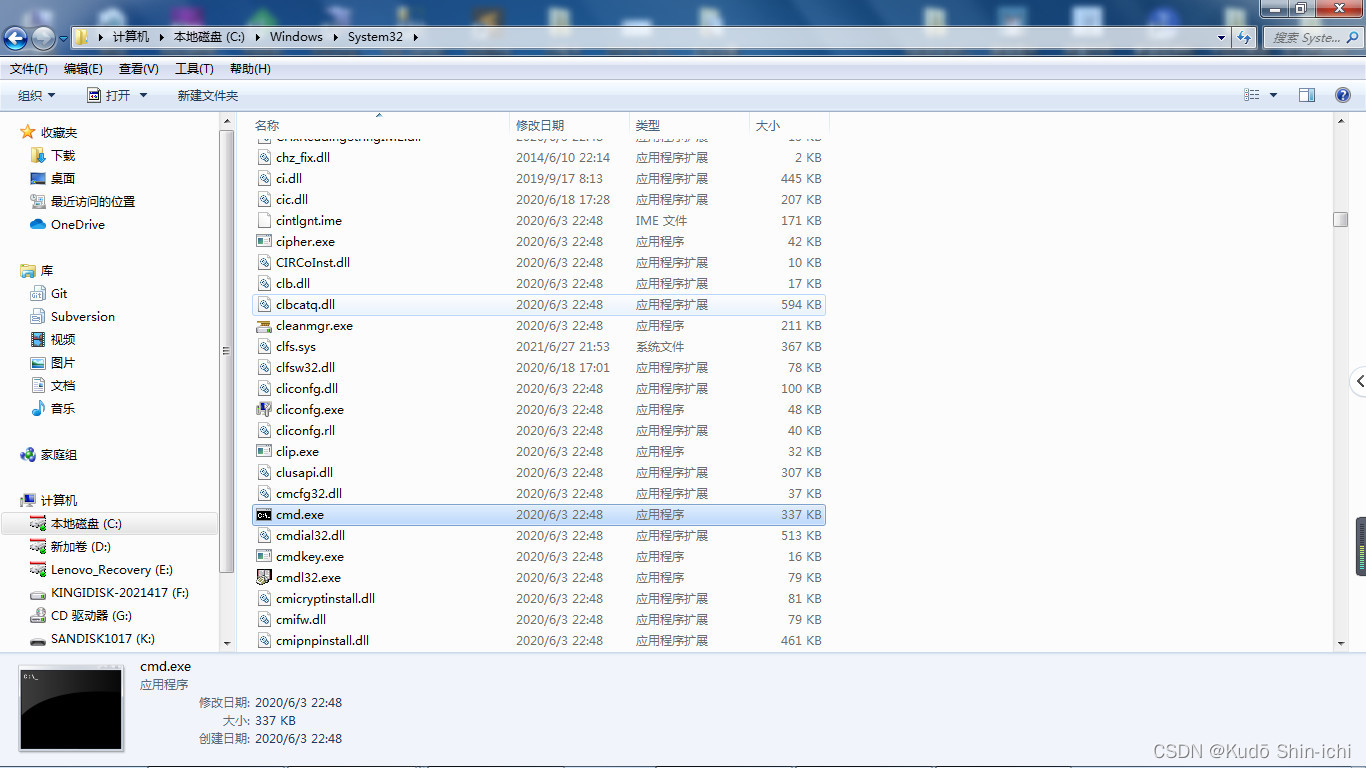Select the file named chz_fix.dll

303,158
